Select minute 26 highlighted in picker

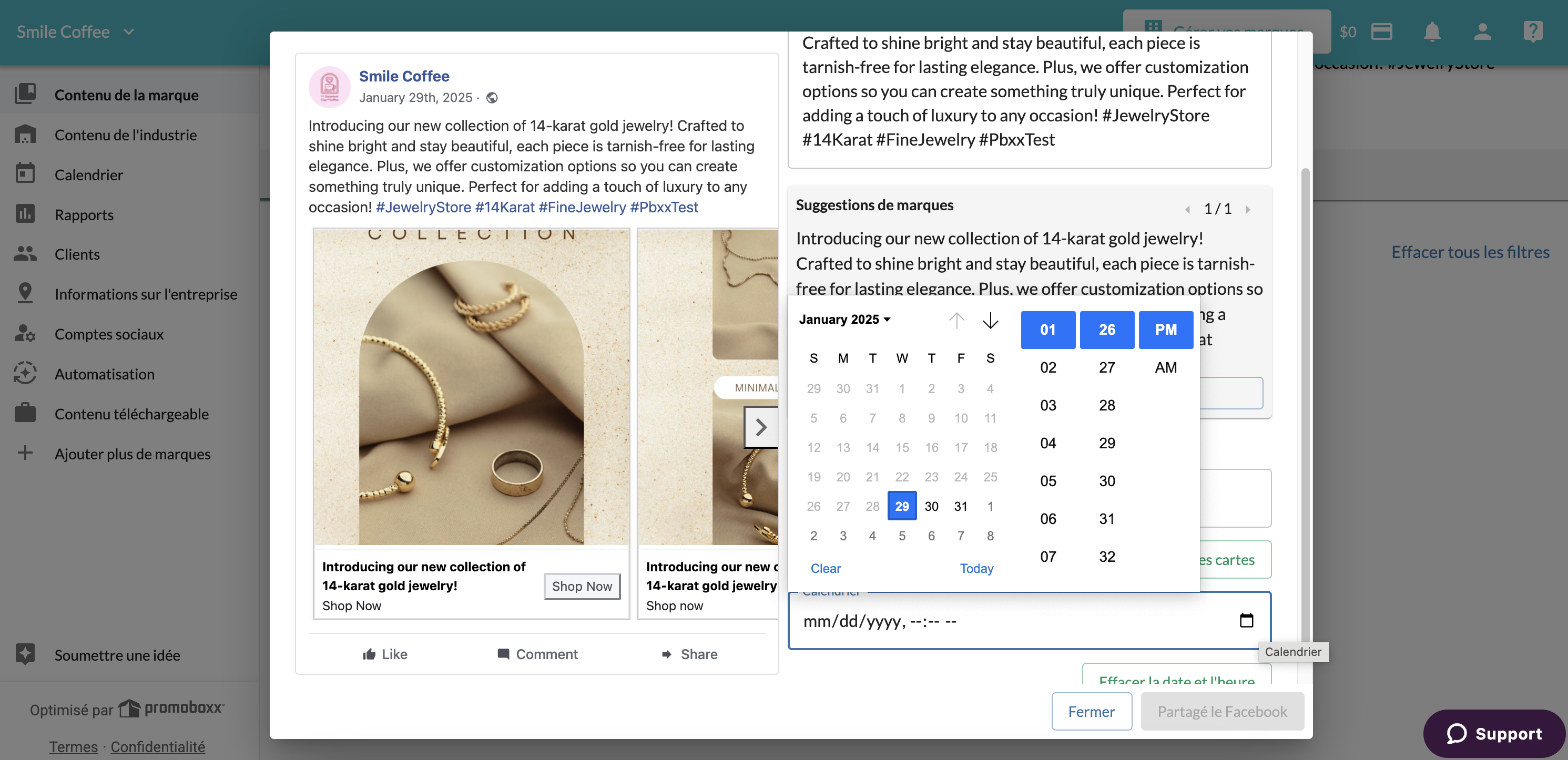(1107, 330)
